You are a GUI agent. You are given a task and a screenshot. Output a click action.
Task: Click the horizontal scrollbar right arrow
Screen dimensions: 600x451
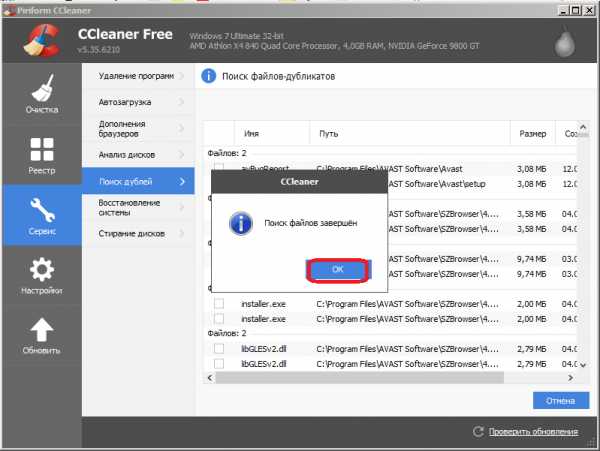click(570, 378)
